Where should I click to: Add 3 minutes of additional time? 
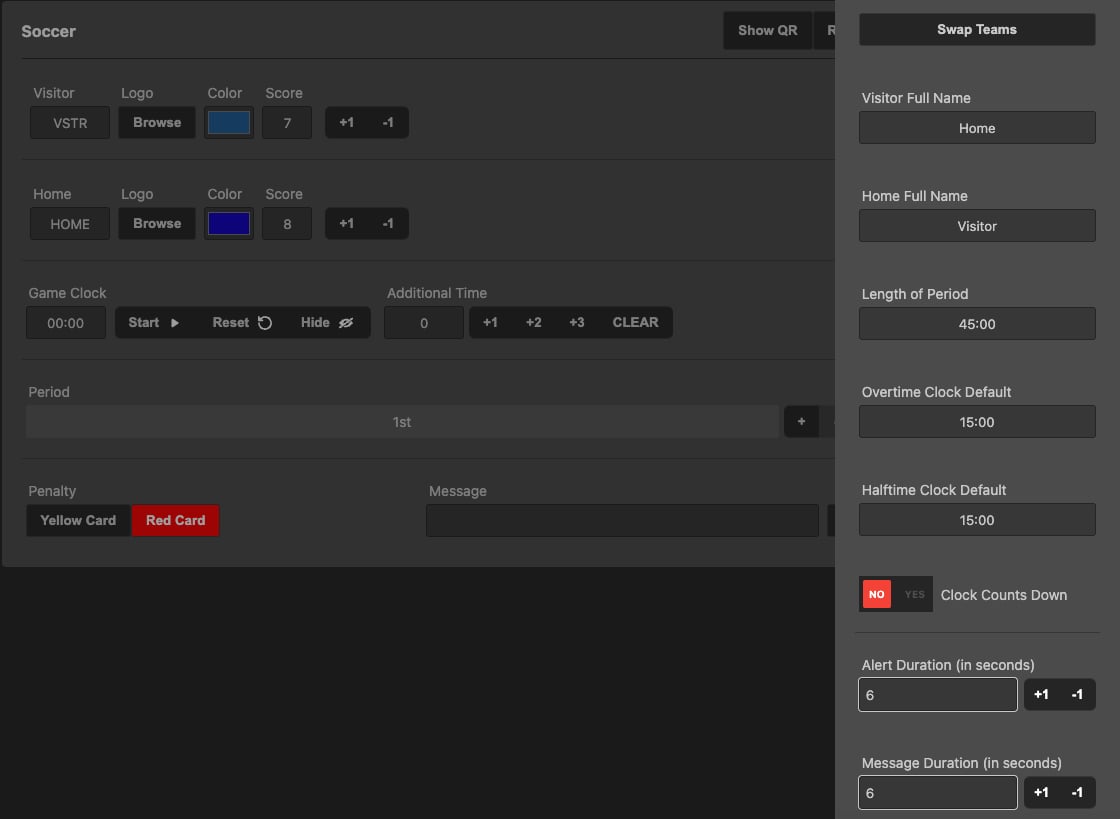[576, 323]
